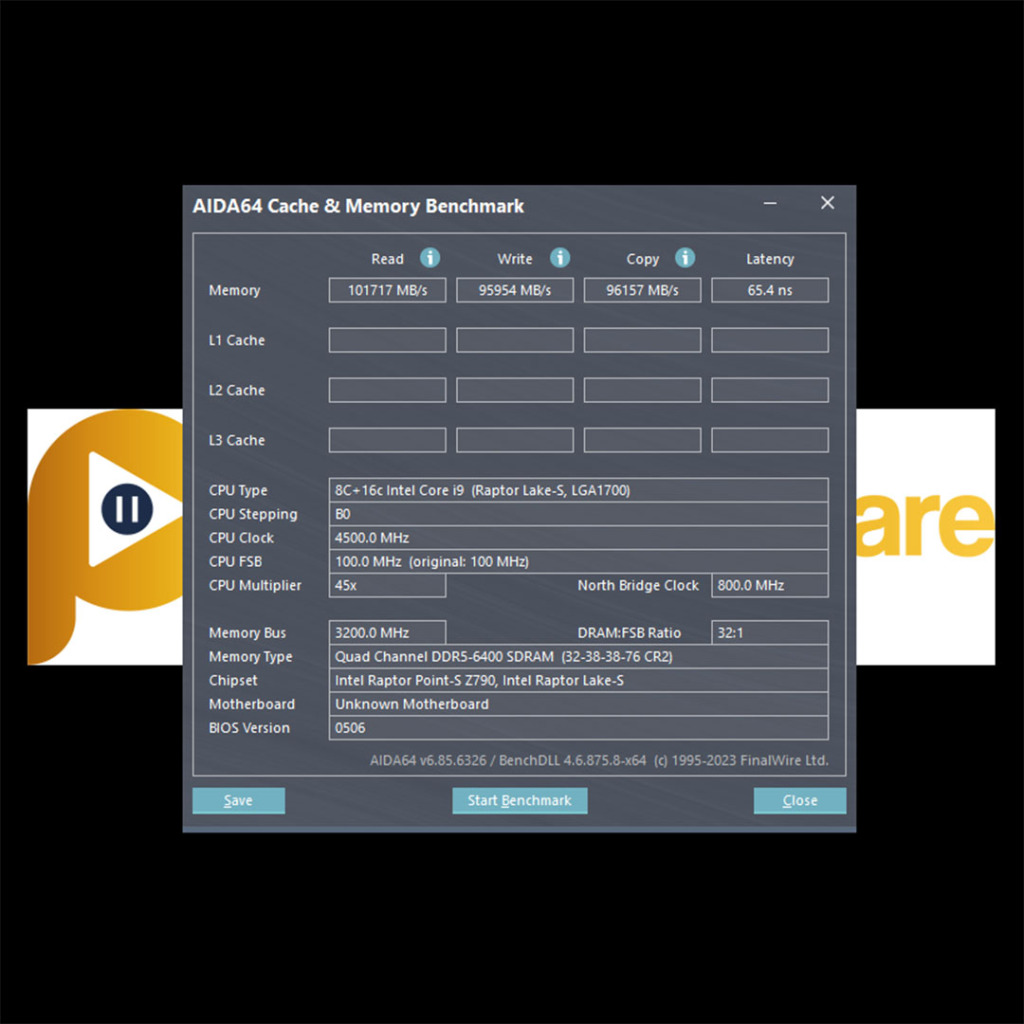This screenshot has height=1024, width=1024.
Task: Click the L2 Cache Copy field
Action: click(643, 390)
